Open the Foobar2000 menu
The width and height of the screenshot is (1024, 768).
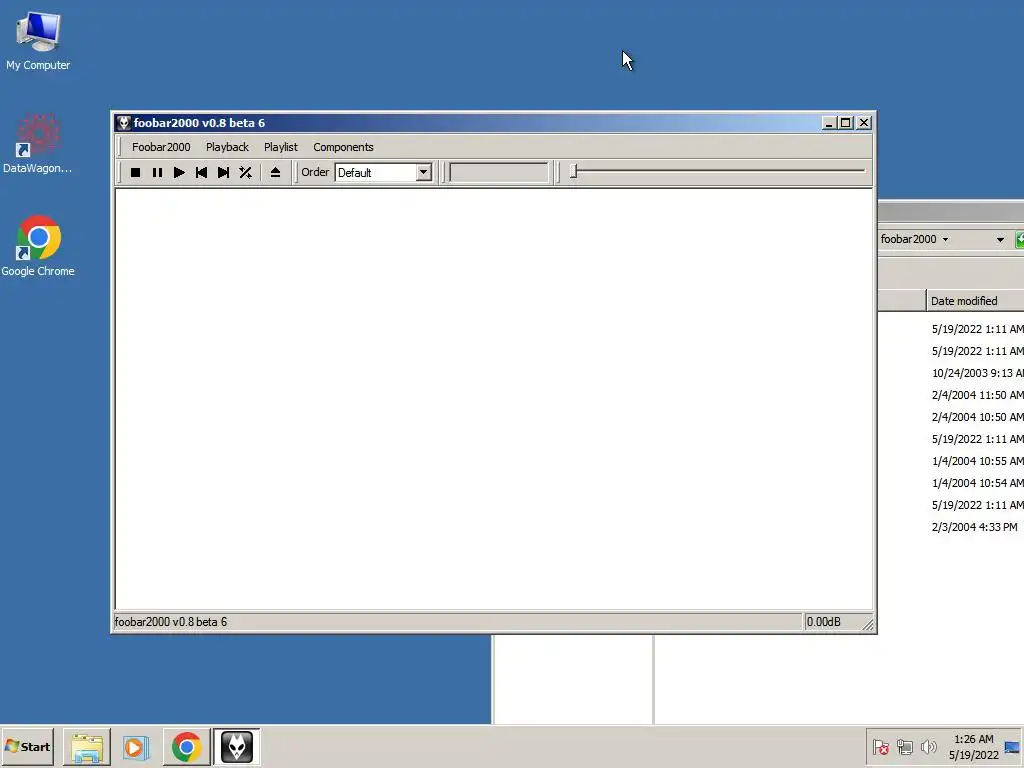click(x=161, y=147)
